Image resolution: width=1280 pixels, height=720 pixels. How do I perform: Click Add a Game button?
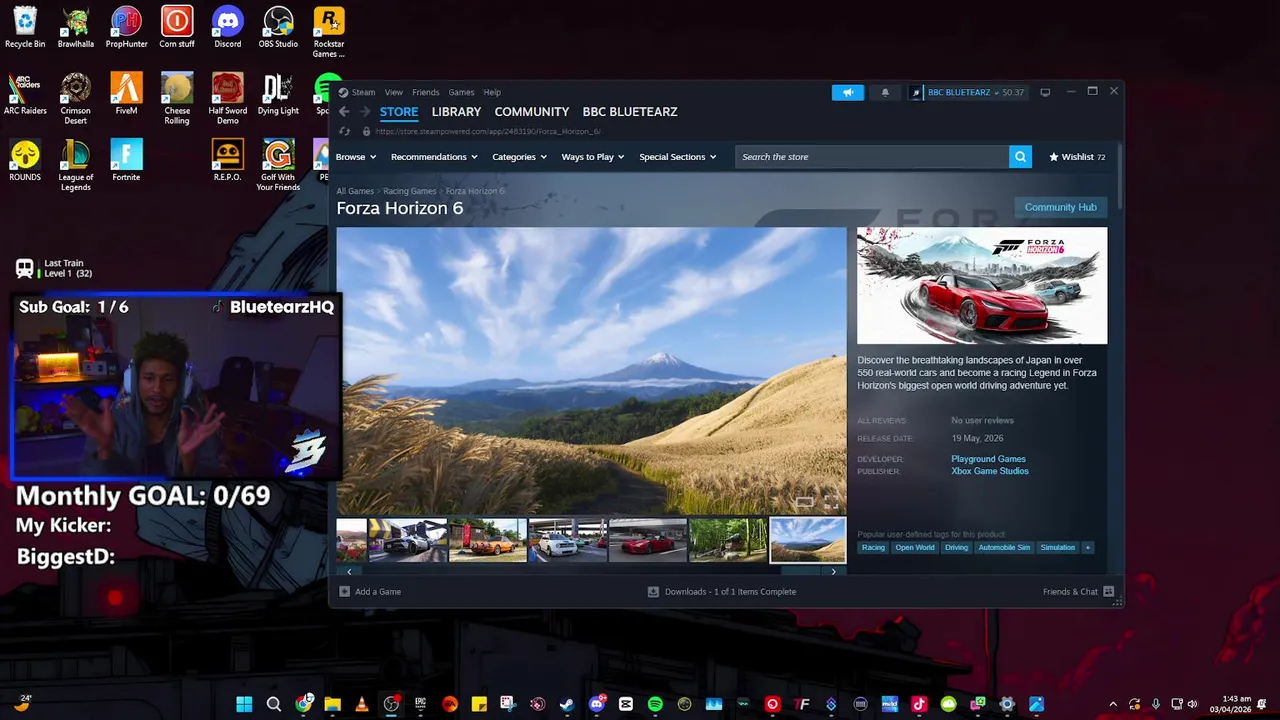(371, 592)
